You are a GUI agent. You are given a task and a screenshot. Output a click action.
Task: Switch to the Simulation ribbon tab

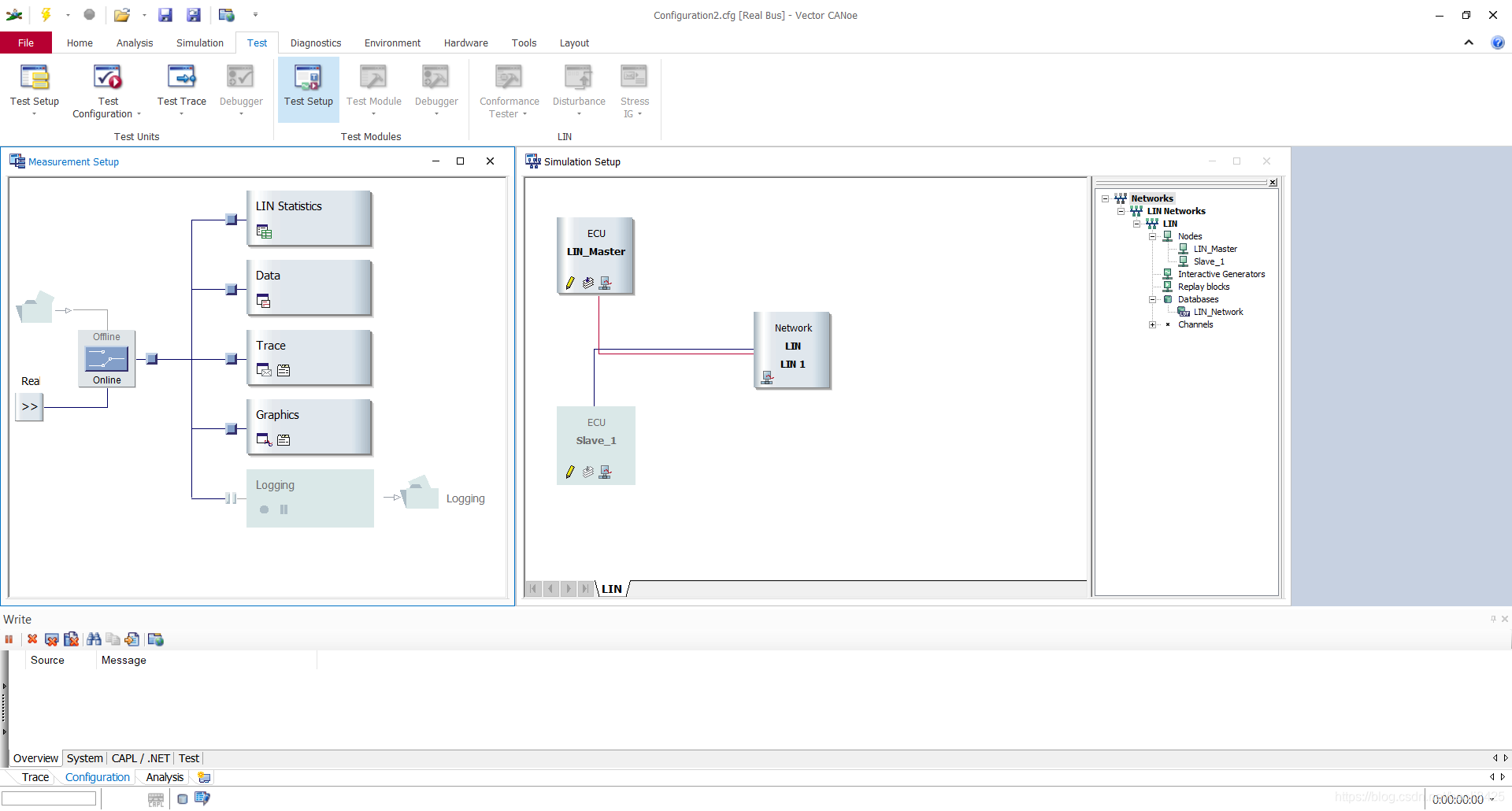[200, 43]
